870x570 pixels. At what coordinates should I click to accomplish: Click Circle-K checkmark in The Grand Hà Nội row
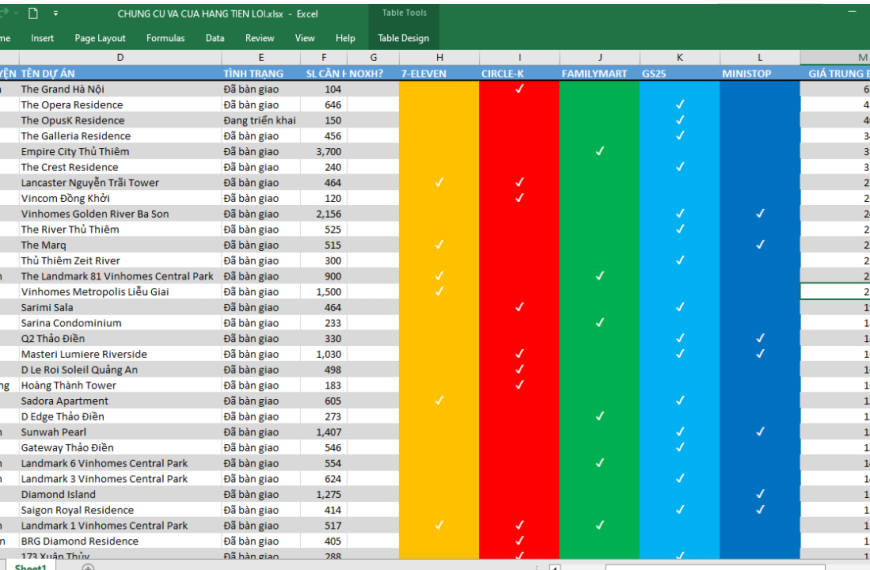pyautogui.click(x=519, y=88)
